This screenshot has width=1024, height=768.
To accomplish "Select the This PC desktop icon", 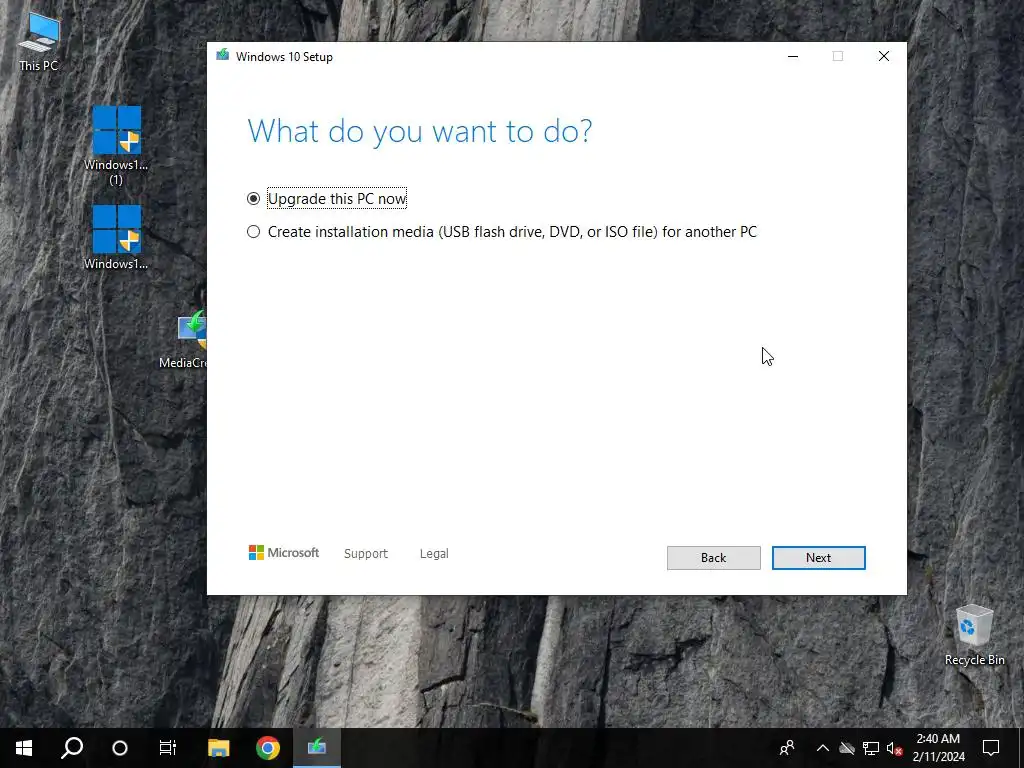I will coord(39,42).
